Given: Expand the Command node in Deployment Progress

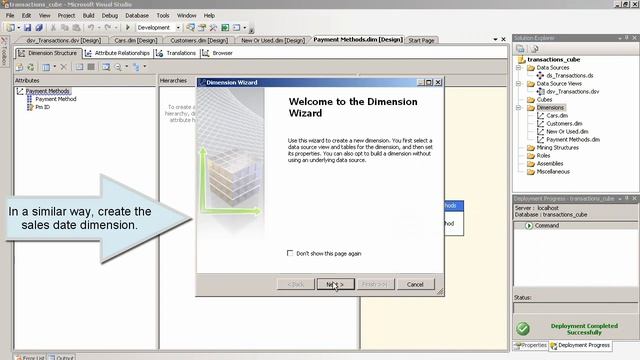Looking at the screenshot, I should click(529, 226).
